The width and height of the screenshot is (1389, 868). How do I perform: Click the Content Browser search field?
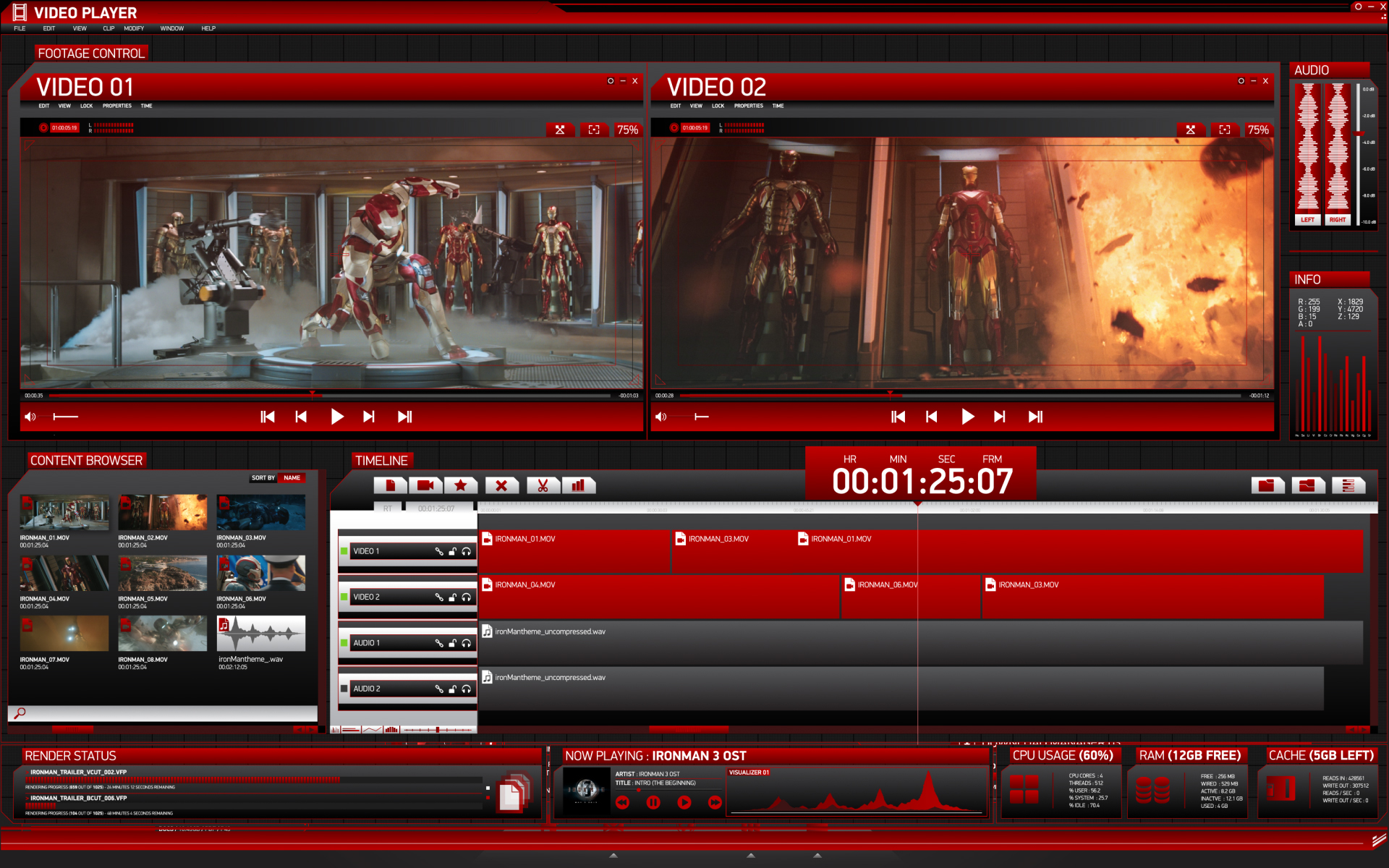(x=163, y=713)
